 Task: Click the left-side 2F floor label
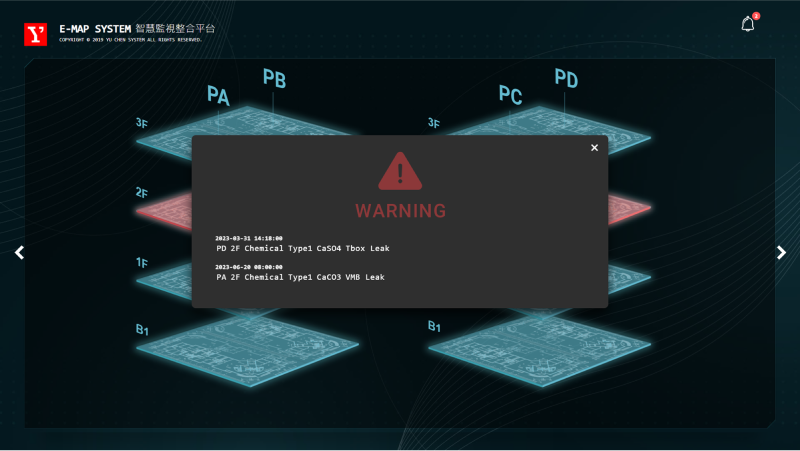point(142,192)
